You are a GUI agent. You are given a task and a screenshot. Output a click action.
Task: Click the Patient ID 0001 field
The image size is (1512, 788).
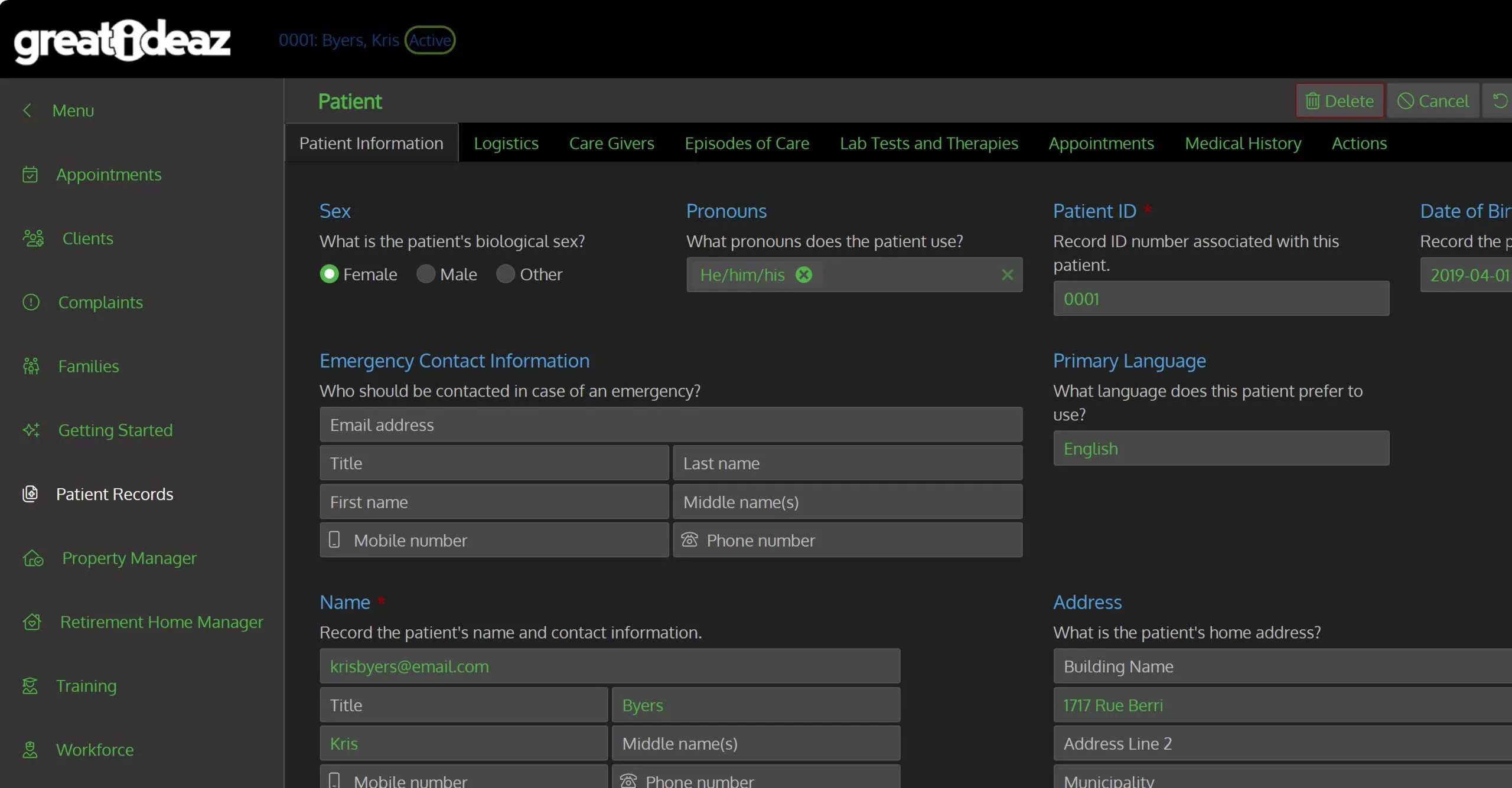(x=1221, y=299)
